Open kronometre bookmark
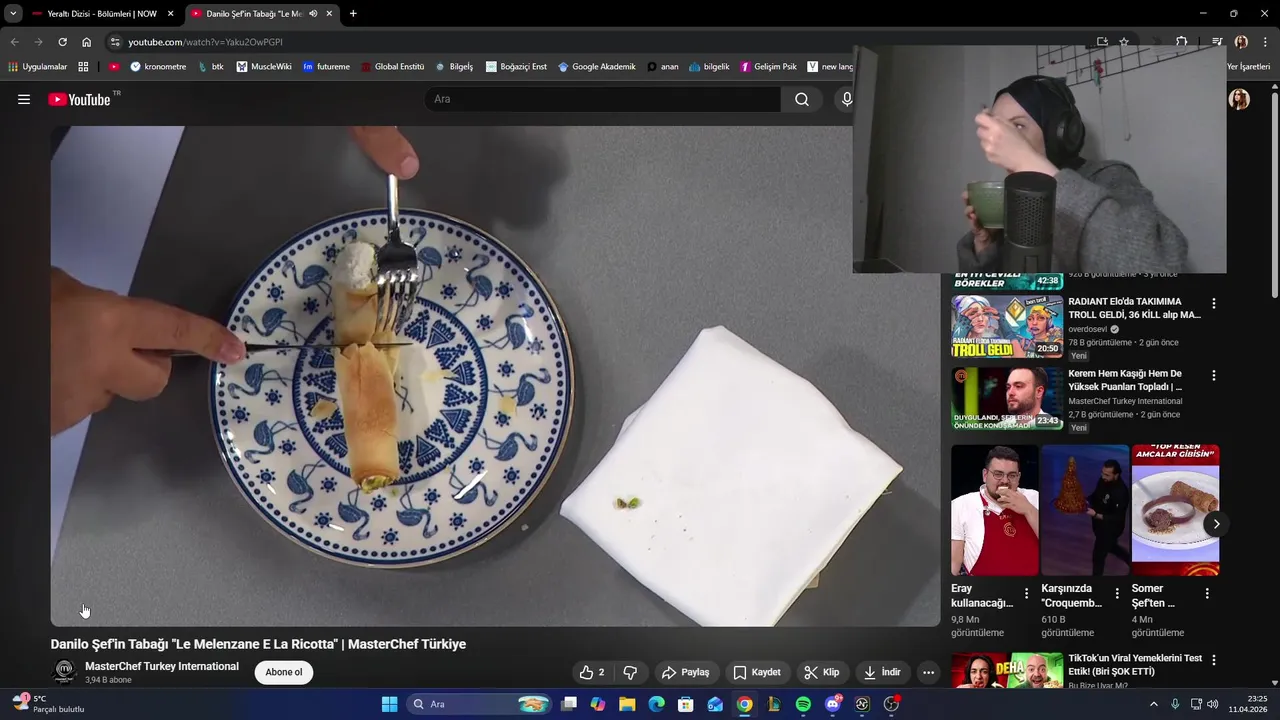This screenshot has width=1280, height=720. [158, 67]
